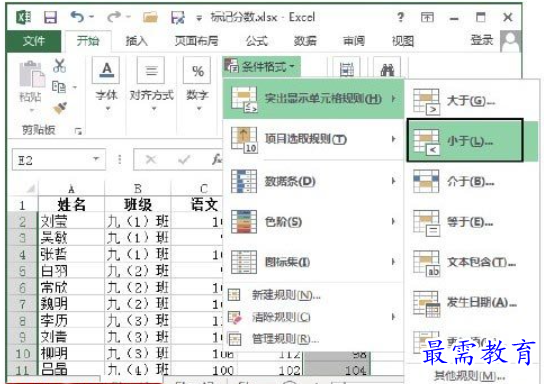The height and width of the screenshot is (384, 544).
Task: Switch to the Formulas (公式) tab
Action: coord(256,41)
